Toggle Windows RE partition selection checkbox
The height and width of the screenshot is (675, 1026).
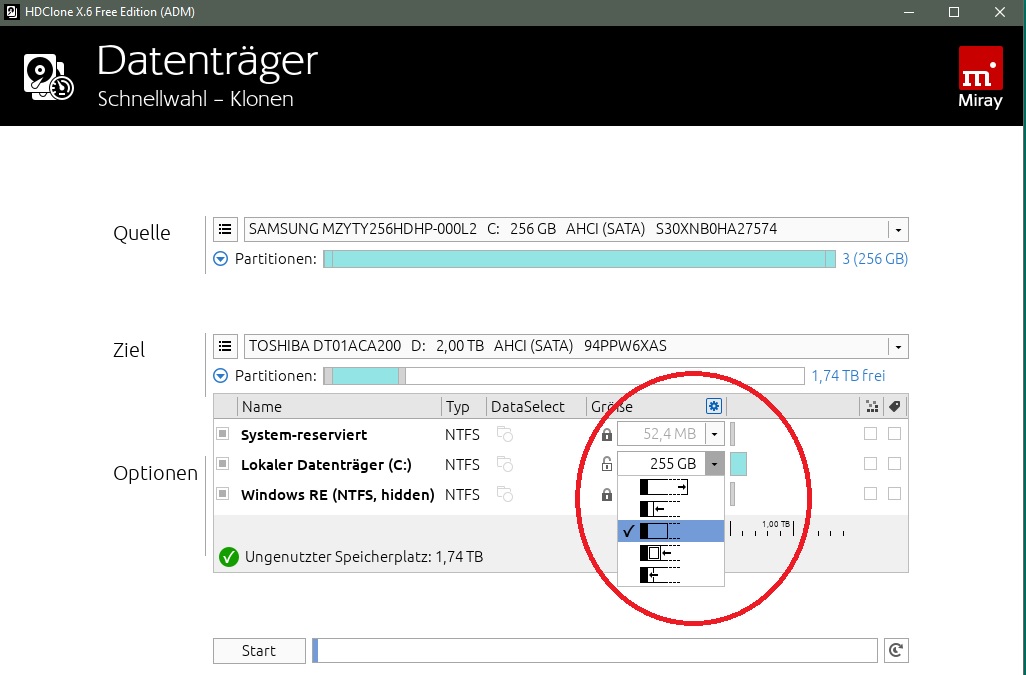[222, 494]
